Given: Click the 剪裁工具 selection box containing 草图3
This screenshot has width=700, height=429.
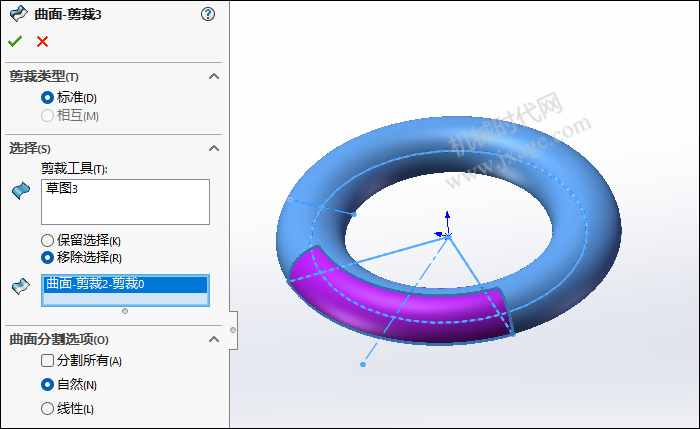Looking at the screenshot, I should pyautogui.click(x=125, y=202).
